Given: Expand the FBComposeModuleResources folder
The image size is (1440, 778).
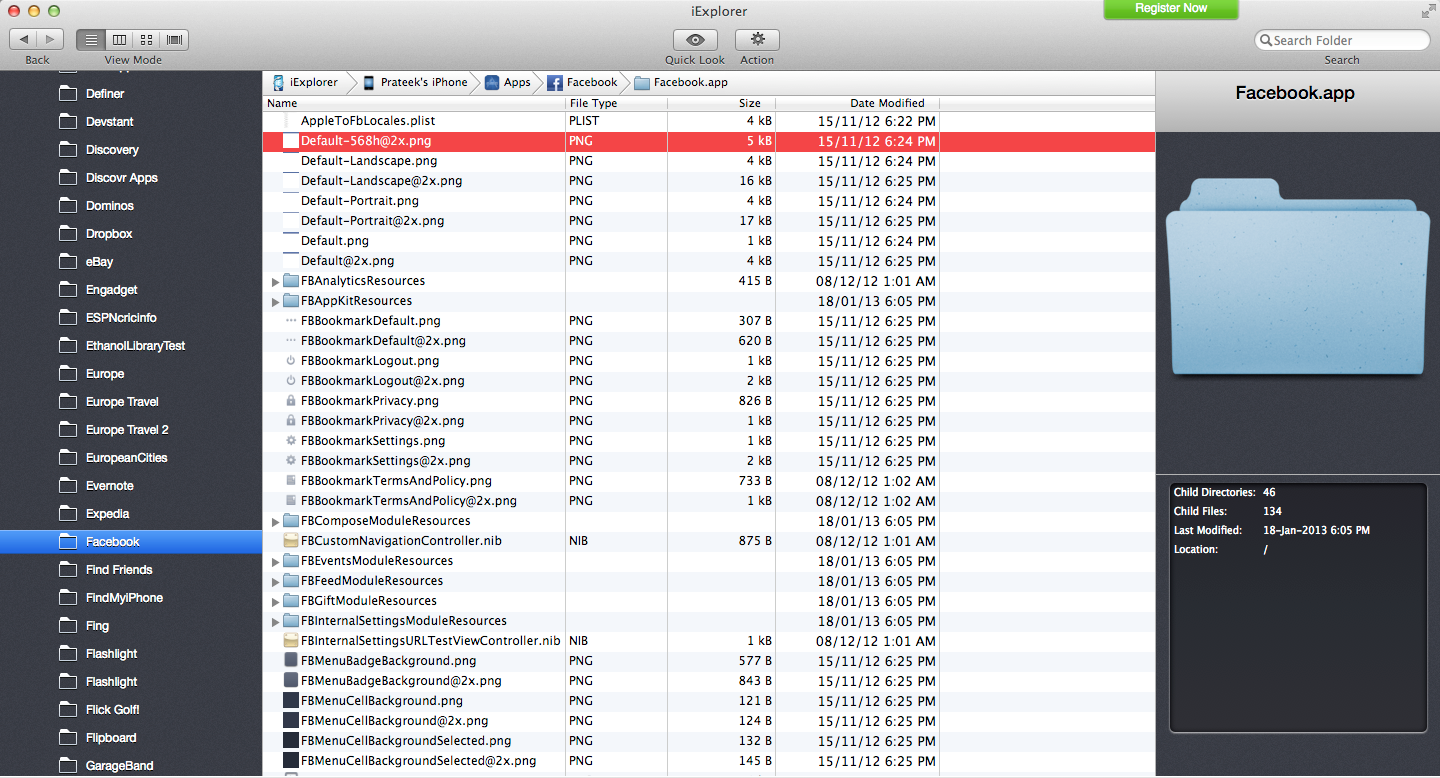Looking at the screenshot, I should tap(276, 522).
